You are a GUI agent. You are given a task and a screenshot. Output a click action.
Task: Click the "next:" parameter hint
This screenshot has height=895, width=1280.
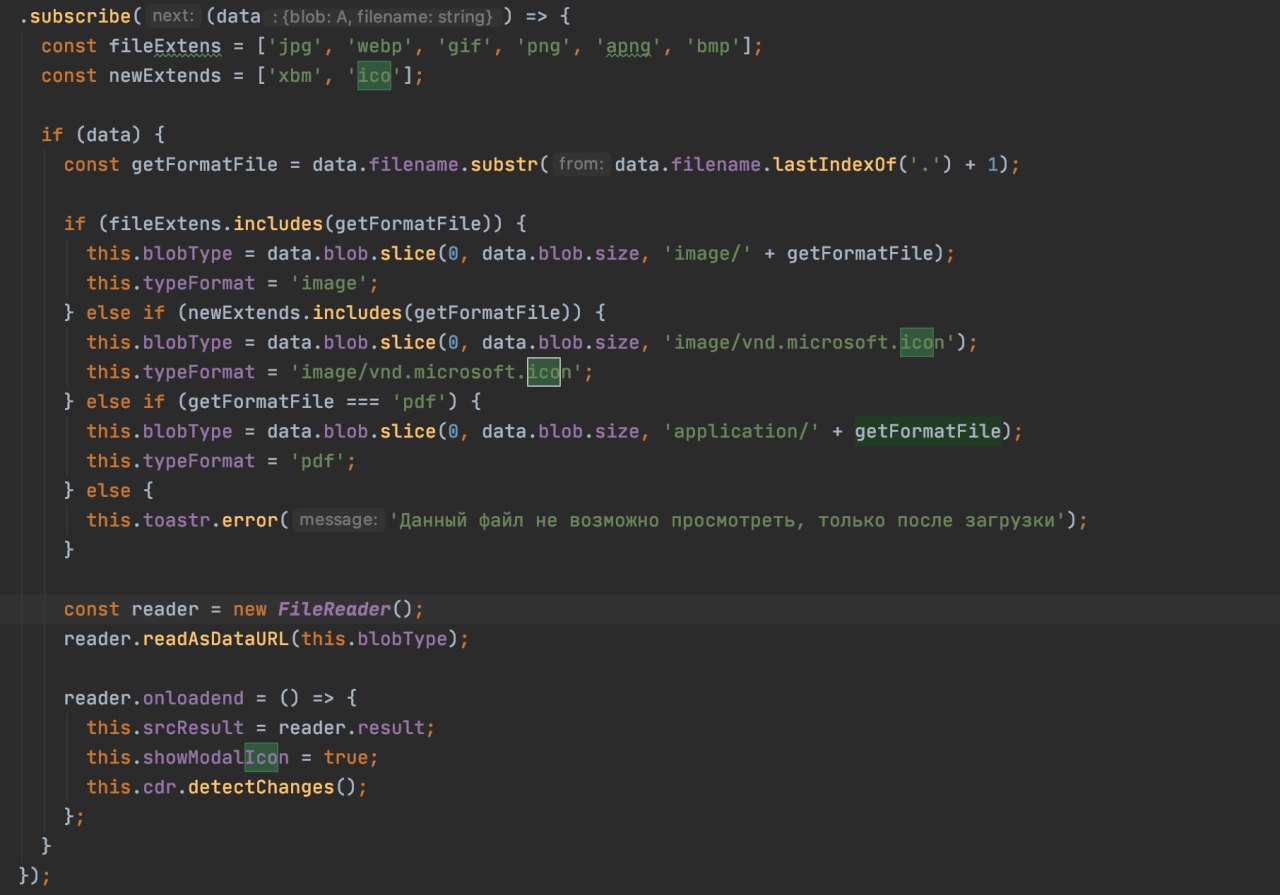pos(173,17)
